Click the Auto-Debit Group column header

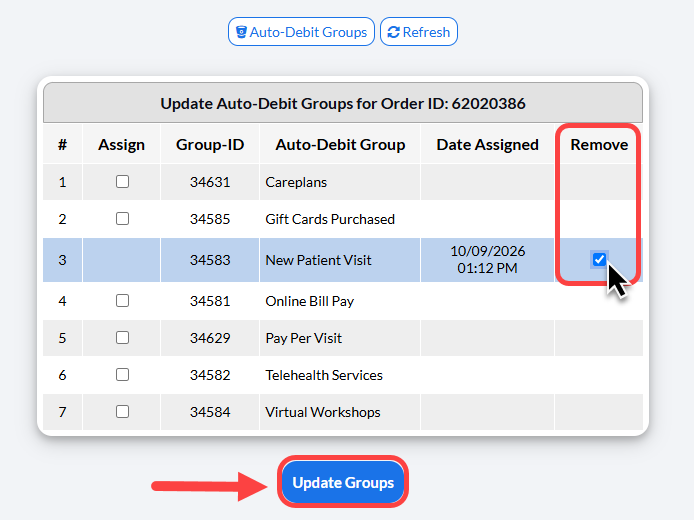pyautogui.click(x=340, y=145)
